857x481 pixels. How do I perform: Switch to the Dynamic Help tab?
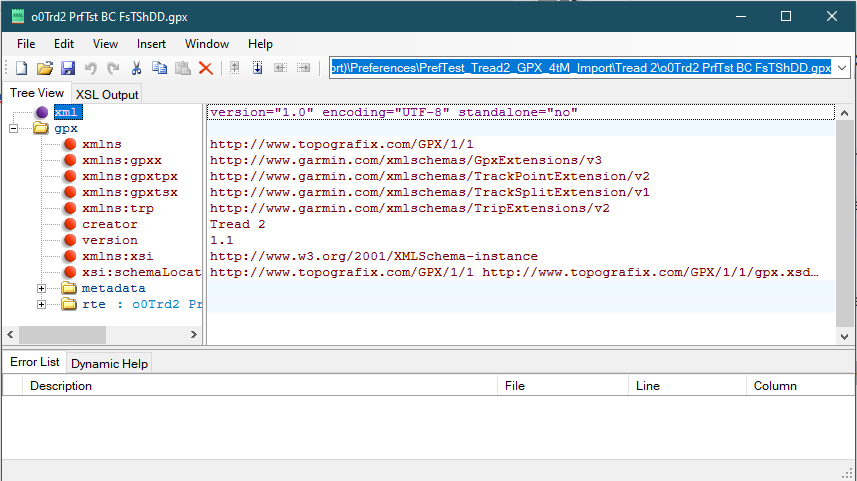[109, 364]
